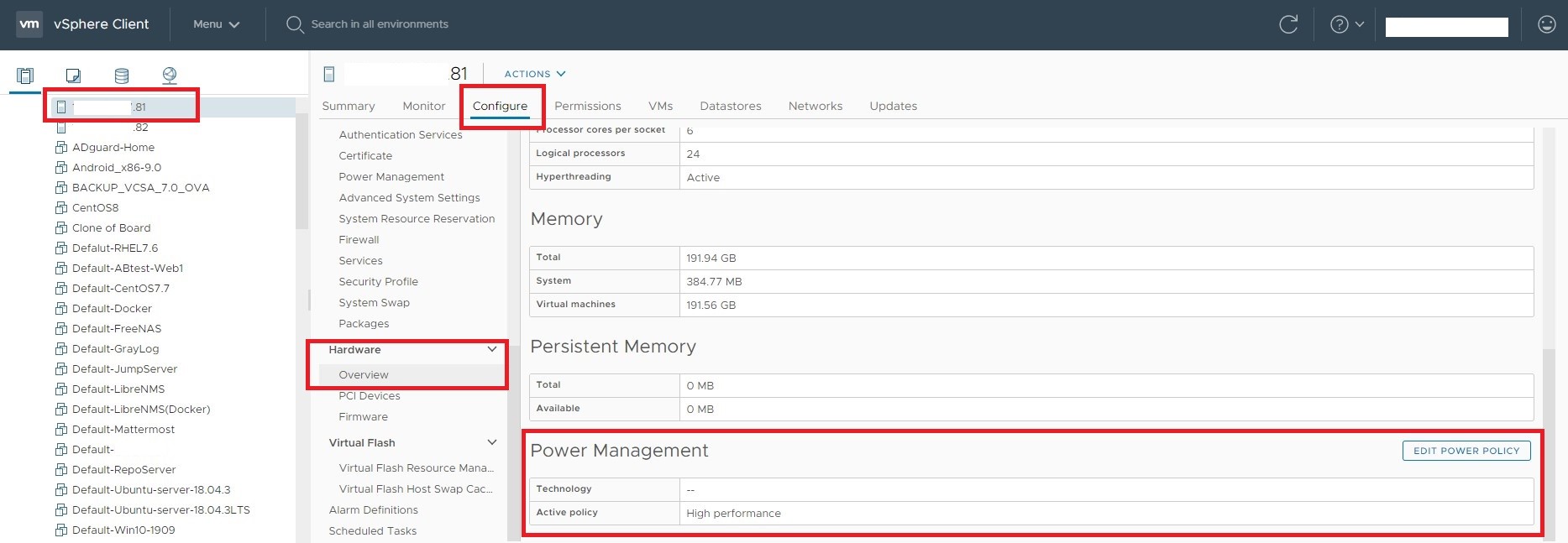
Task: Click the Default-Docker VM icon
Action: click(61, 308)
